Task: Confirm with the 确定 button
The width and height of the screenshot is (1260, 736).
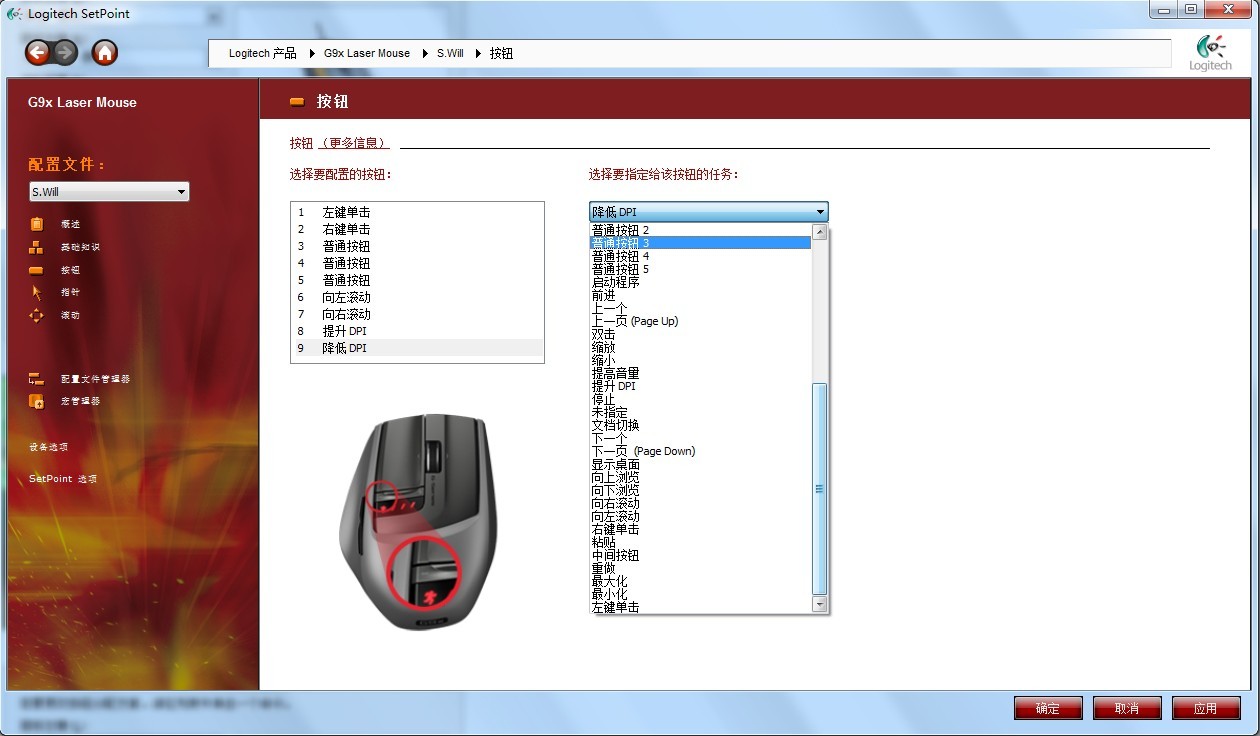Action: click(x=1048, y=708)
